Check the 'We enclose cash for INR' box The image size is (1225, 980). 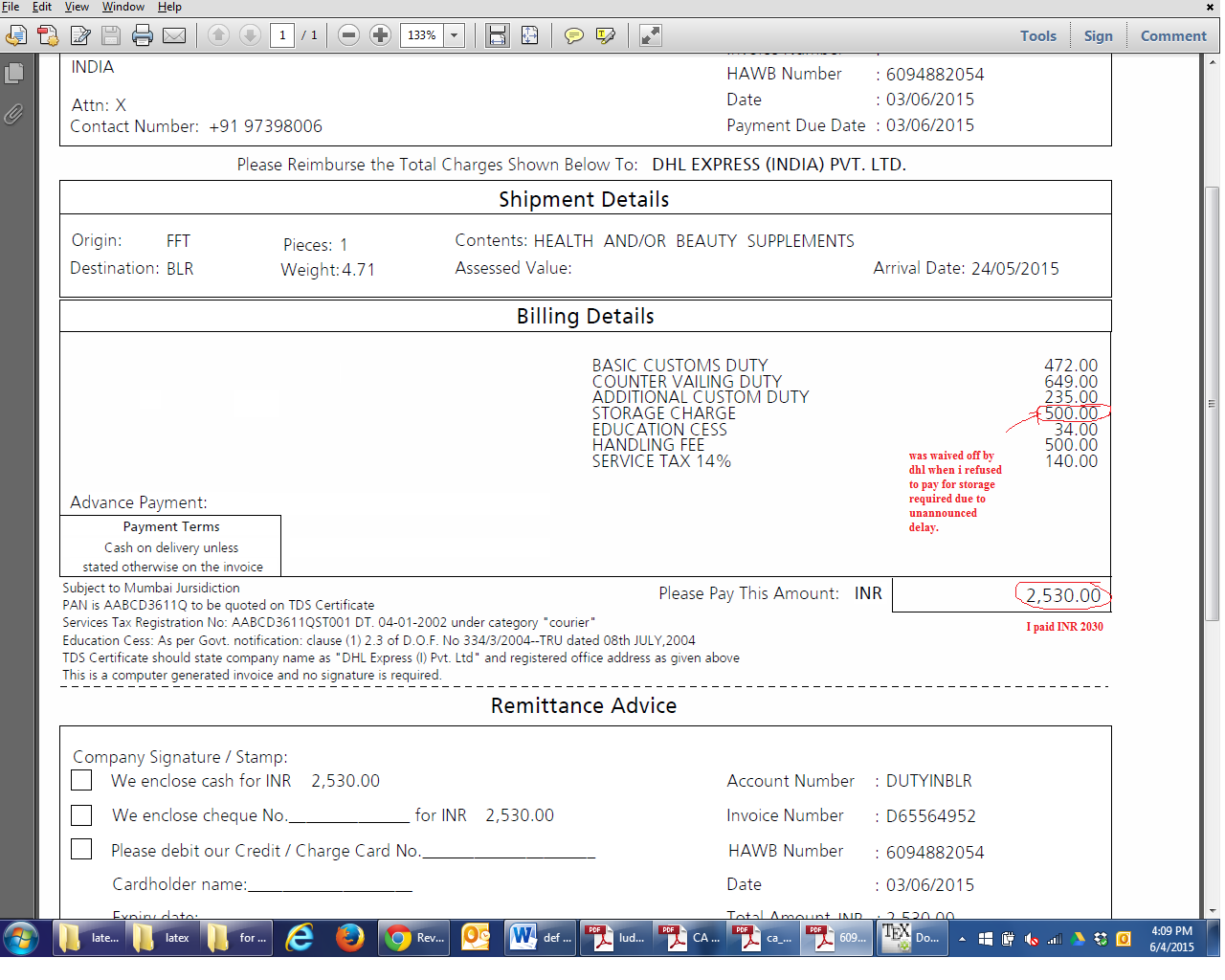coord(82,781)
